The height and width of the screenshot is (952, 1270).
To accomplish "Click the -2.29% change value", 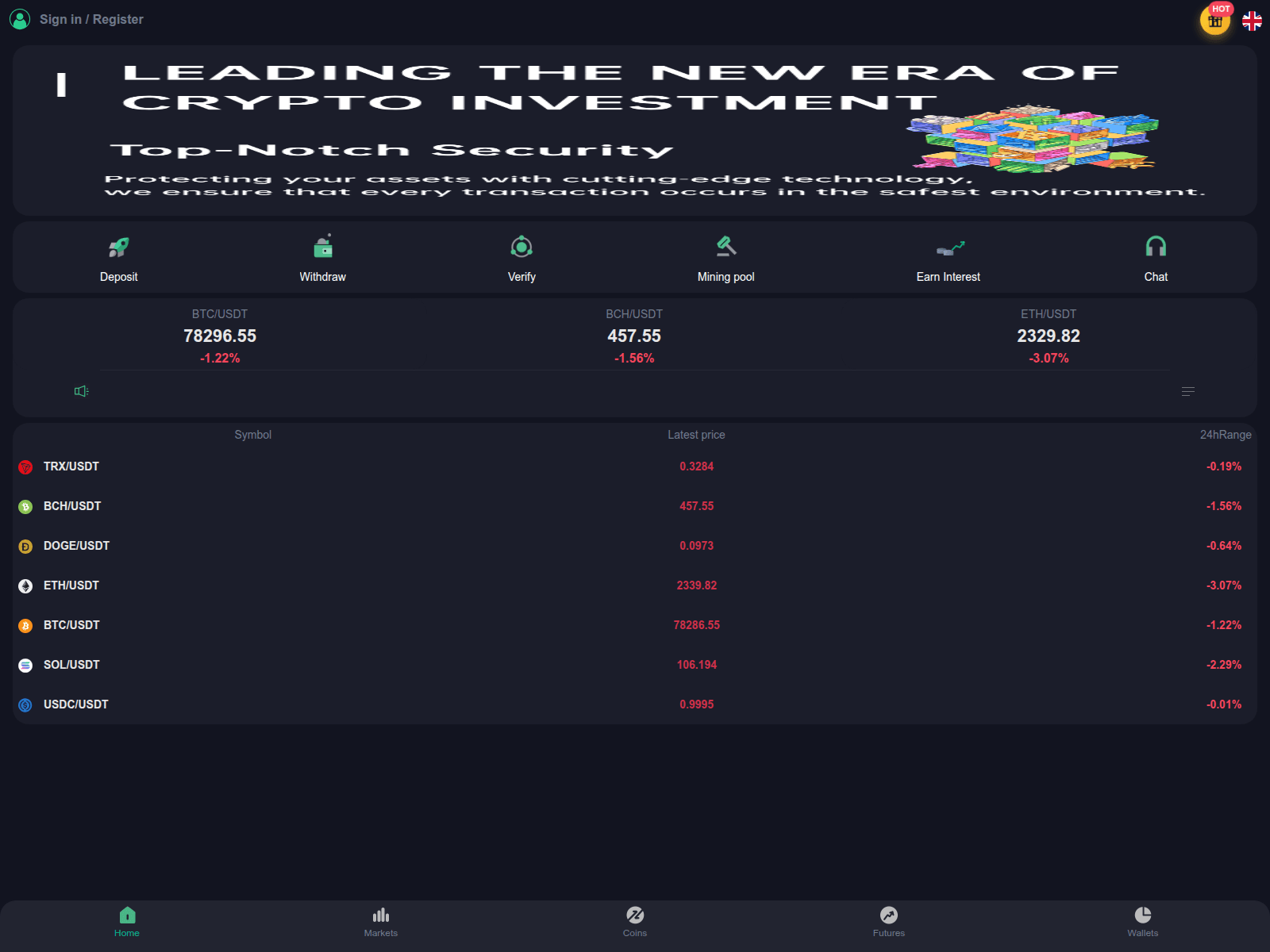I will [x=1224, y=665].
